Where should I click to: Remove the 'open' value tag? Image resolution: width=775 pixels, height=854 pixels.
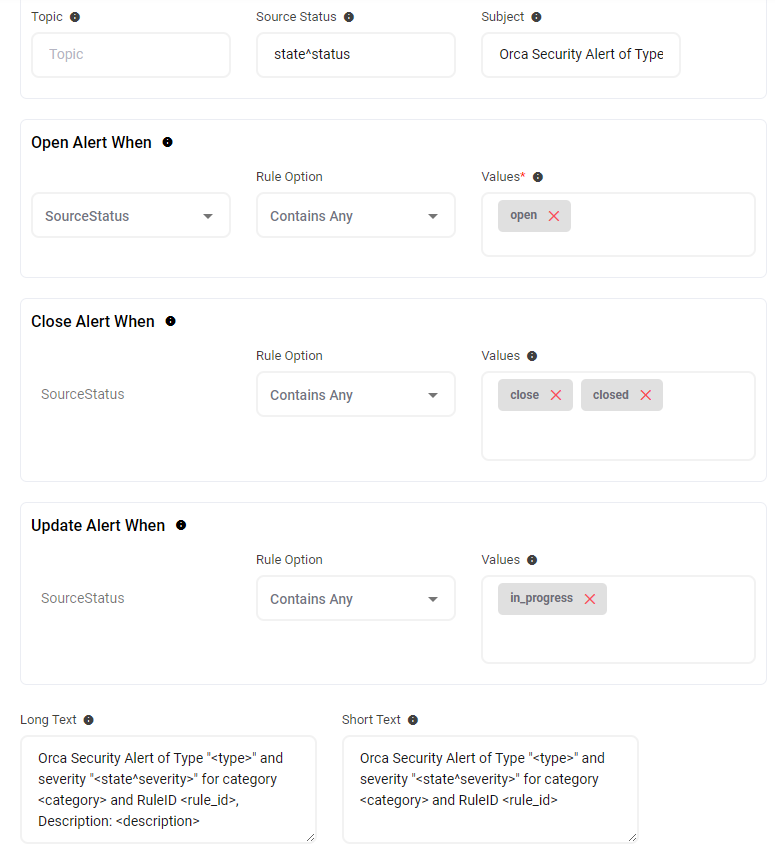click(553, 216)
